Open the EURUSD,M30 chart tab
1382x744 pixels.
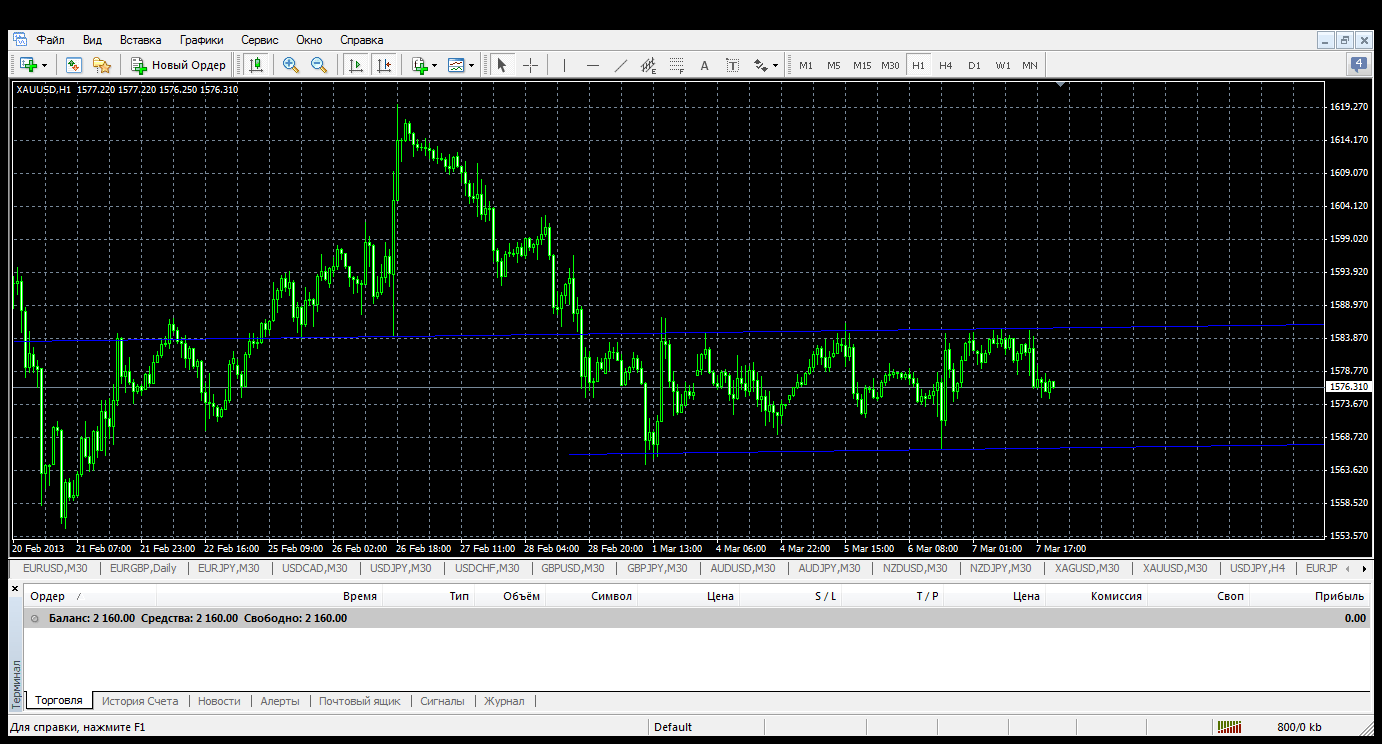pyautogui.click(x=55, y=568)
